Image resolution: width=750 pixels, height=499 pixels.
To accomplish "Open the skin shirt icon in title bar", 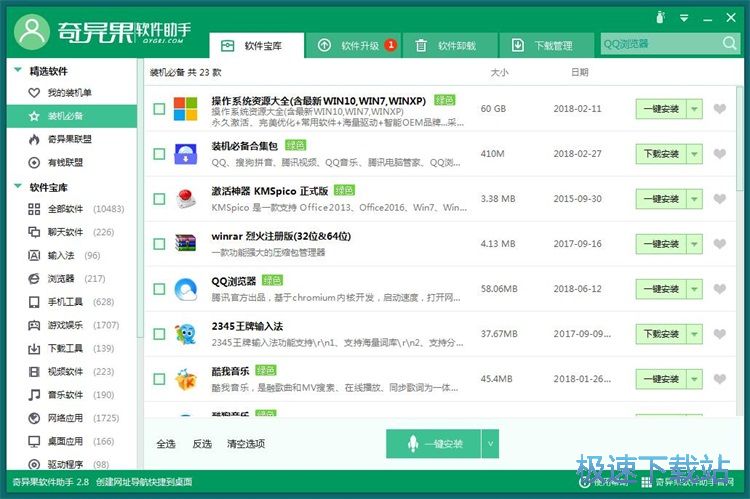I will 661,18.
